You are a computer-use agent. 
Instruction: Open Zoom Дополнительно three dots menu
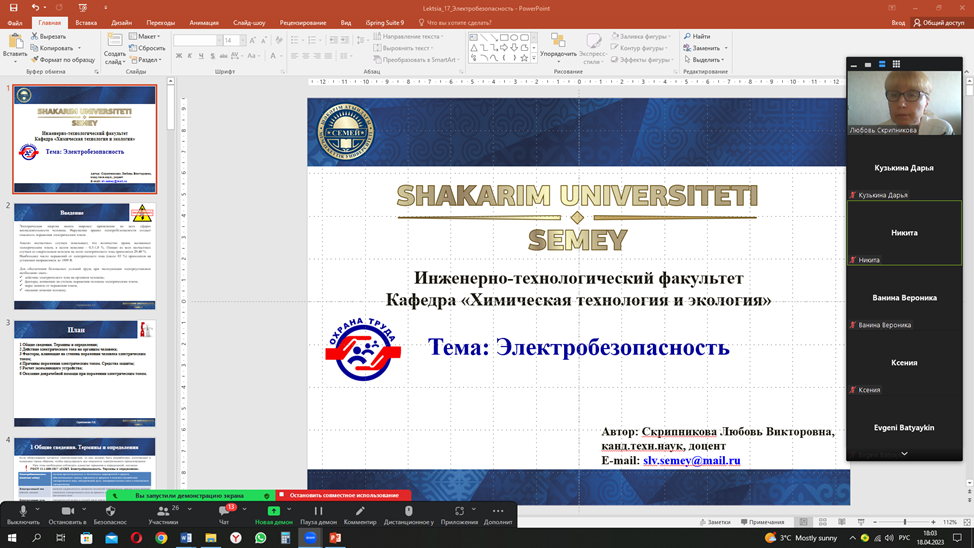tap(498, 514)
